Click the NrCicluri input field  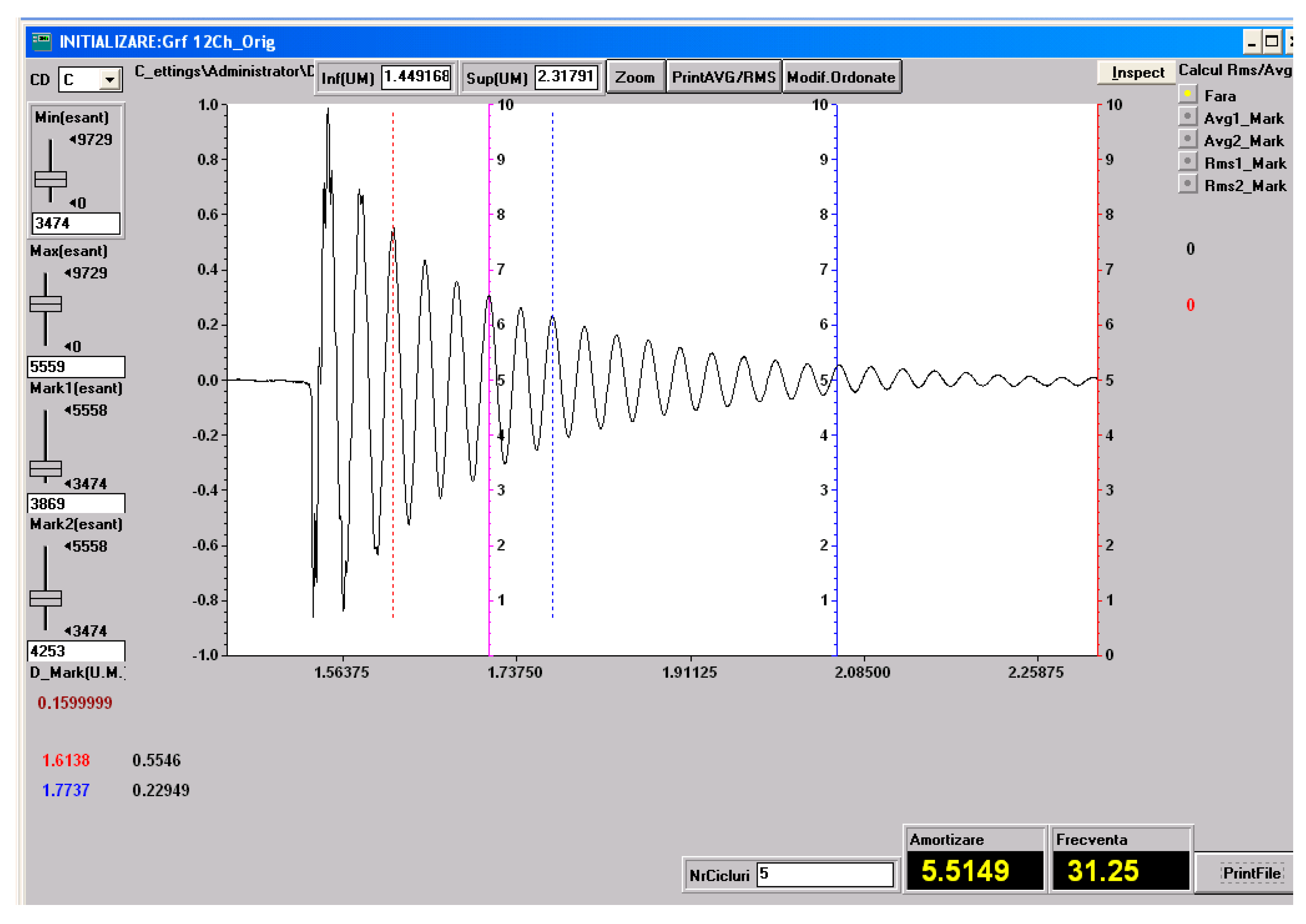click(825, 875)
